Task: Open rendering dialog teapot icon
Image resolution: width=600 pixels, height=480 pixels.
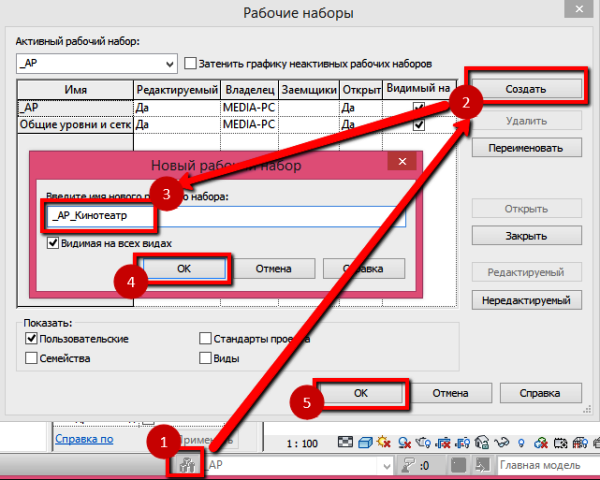Action: pos(424,443)
